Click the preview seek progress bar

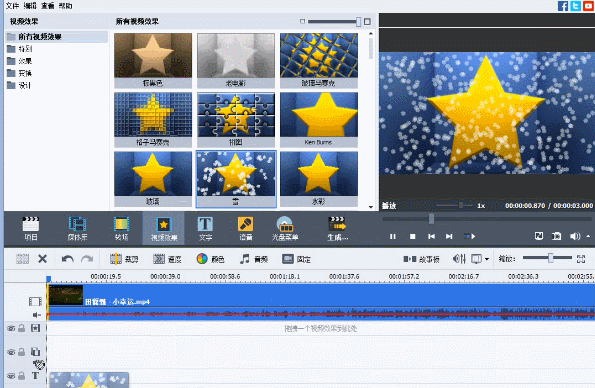point(487,219)
